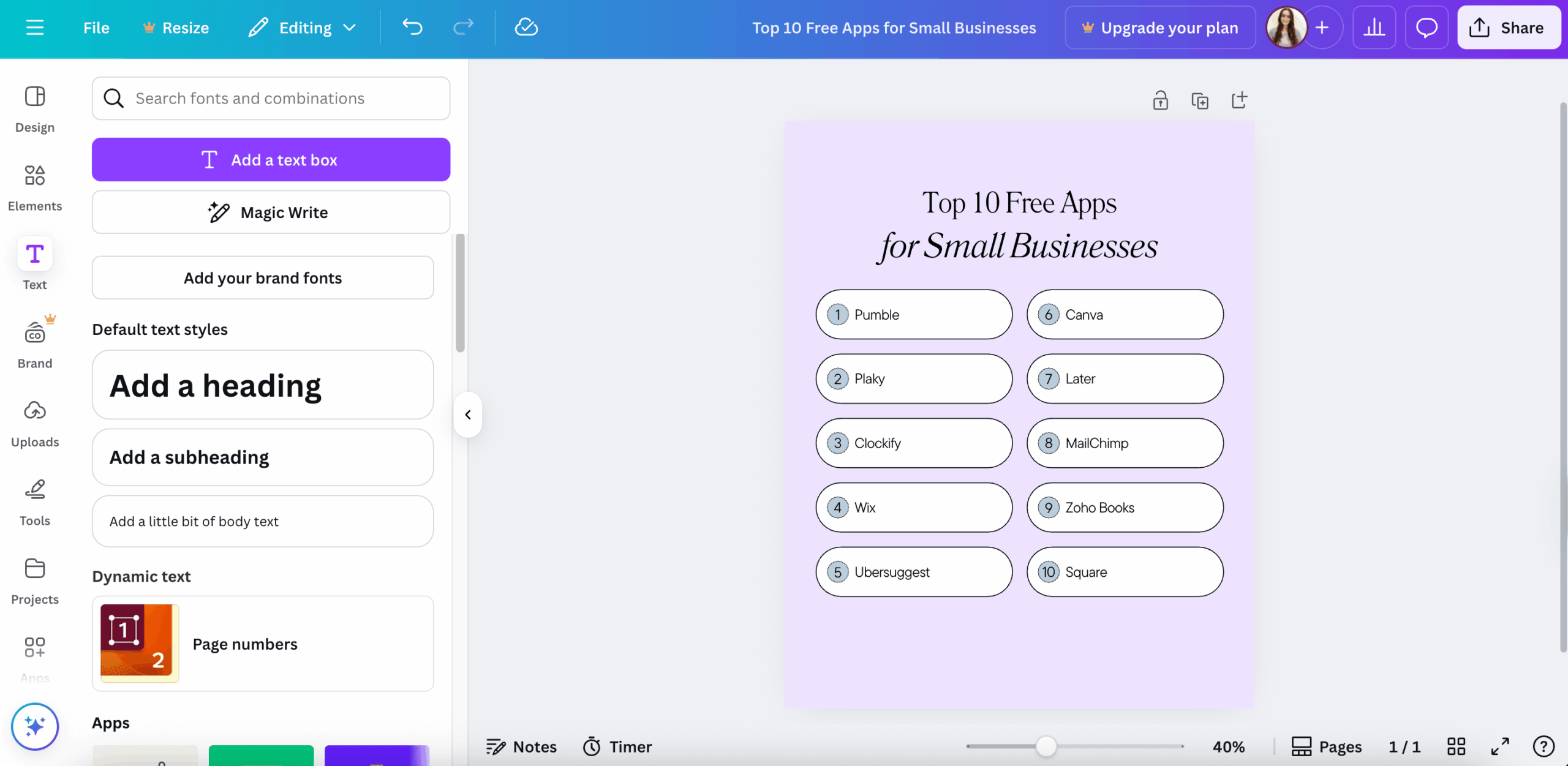Select the Later list item

(1125, 379)
